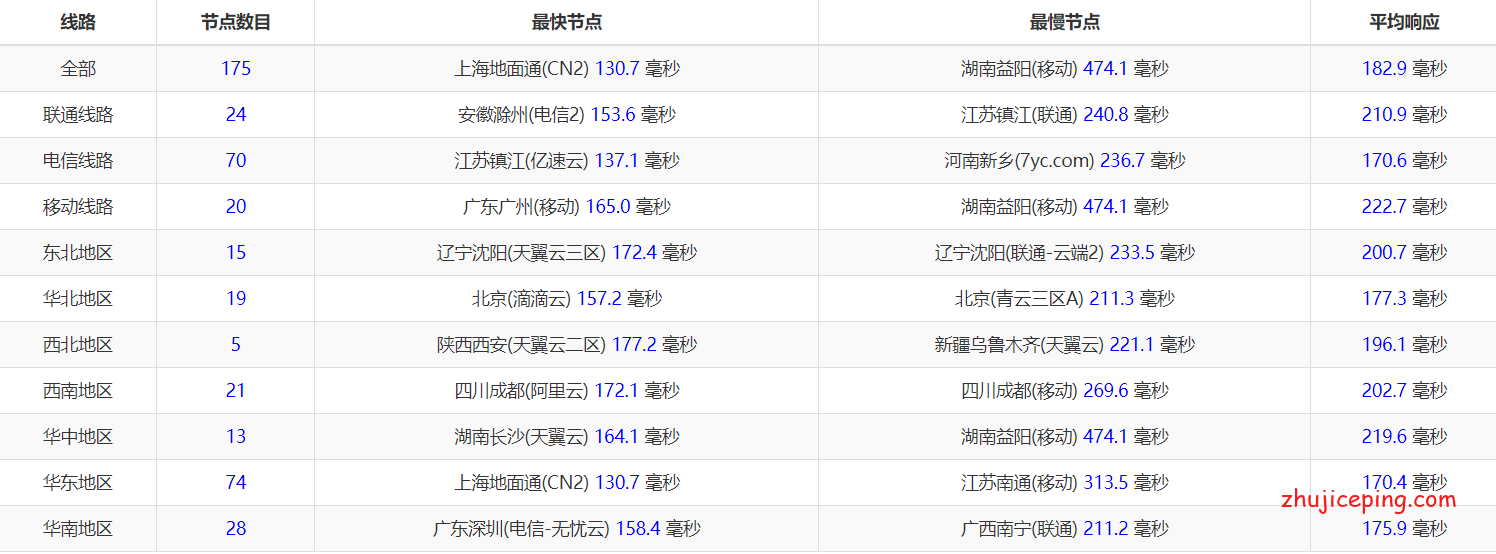The image size is (1496, 554).
Task: Click node count 20 for 移动线路
Action: click(x=236, y=207)
